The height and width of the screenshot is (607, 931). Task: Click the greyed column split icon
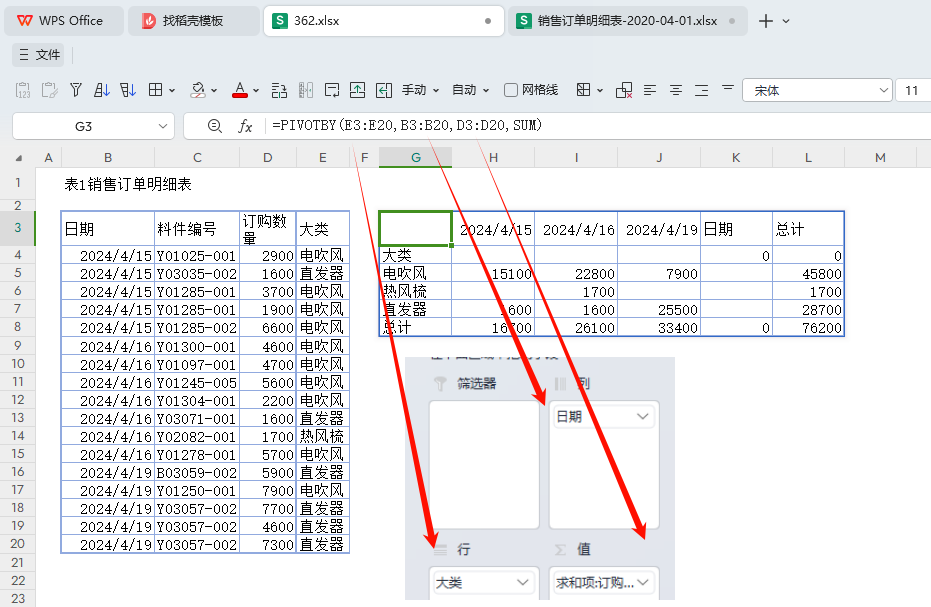pos(306,90)
